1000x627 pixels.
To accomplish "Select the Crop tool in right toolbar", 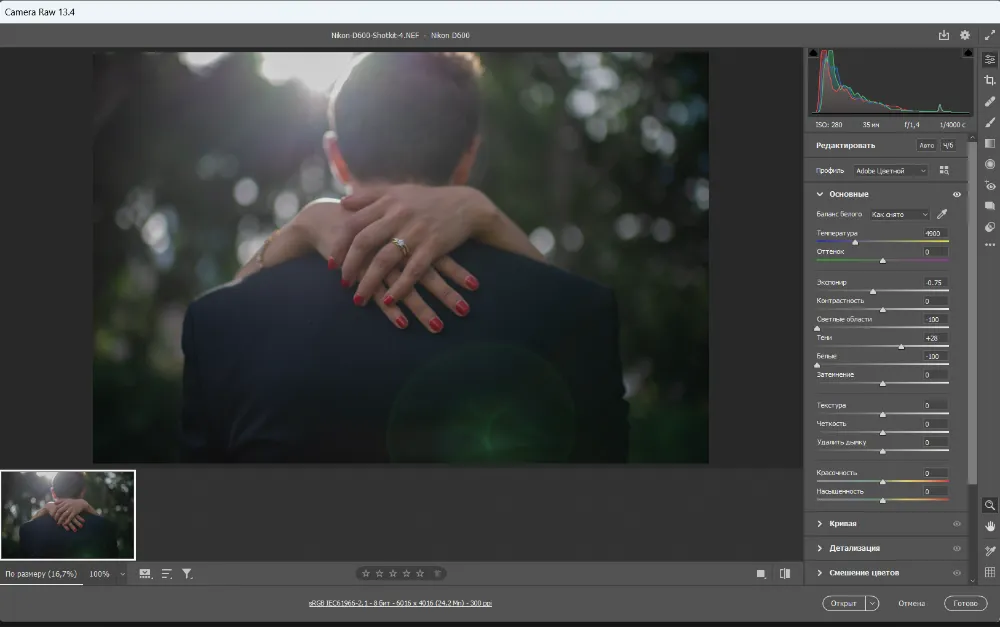I will pos(989,80).
